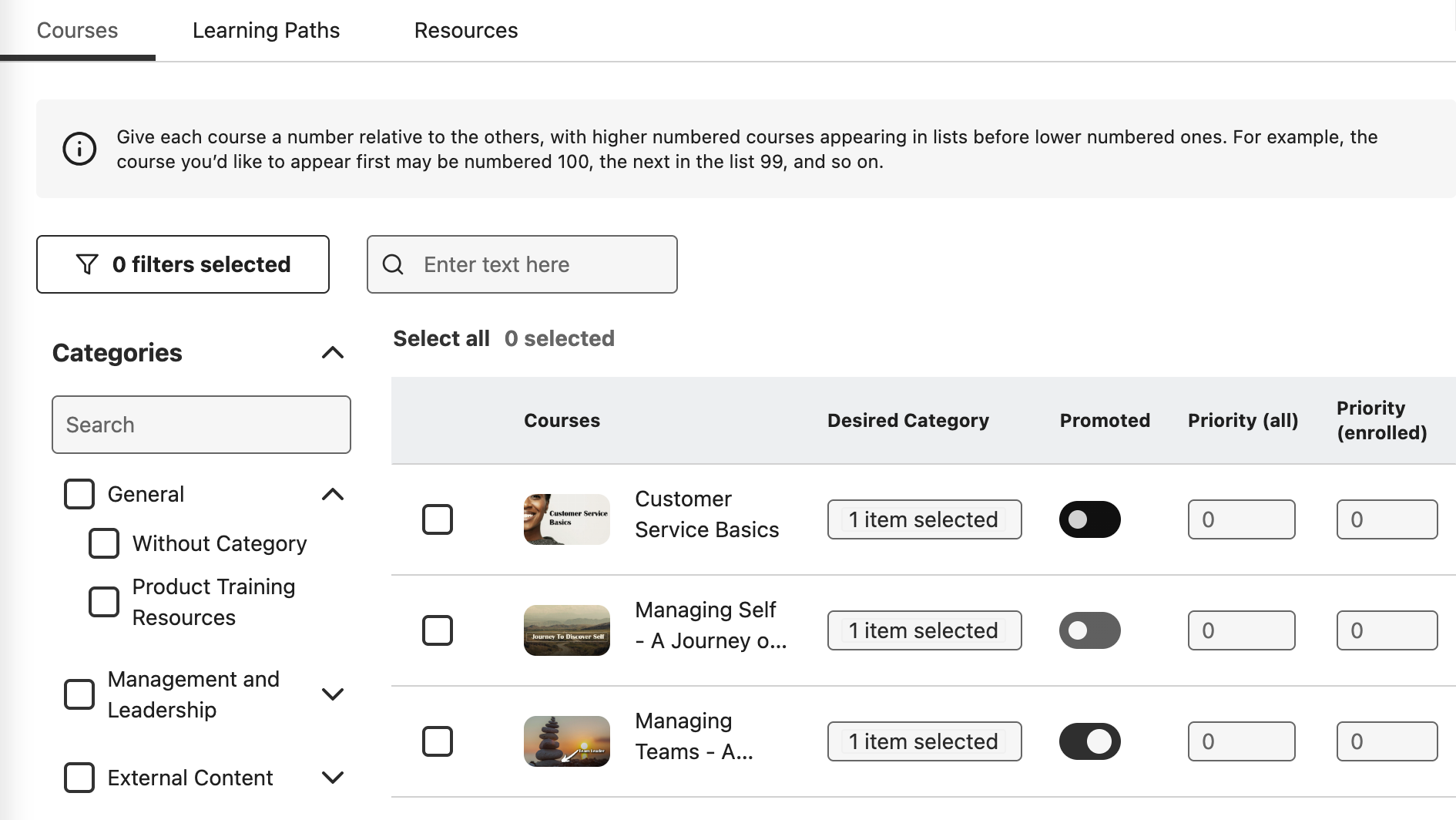Disable Promoted switch for Managing Teams

(x=1089, y=741)
